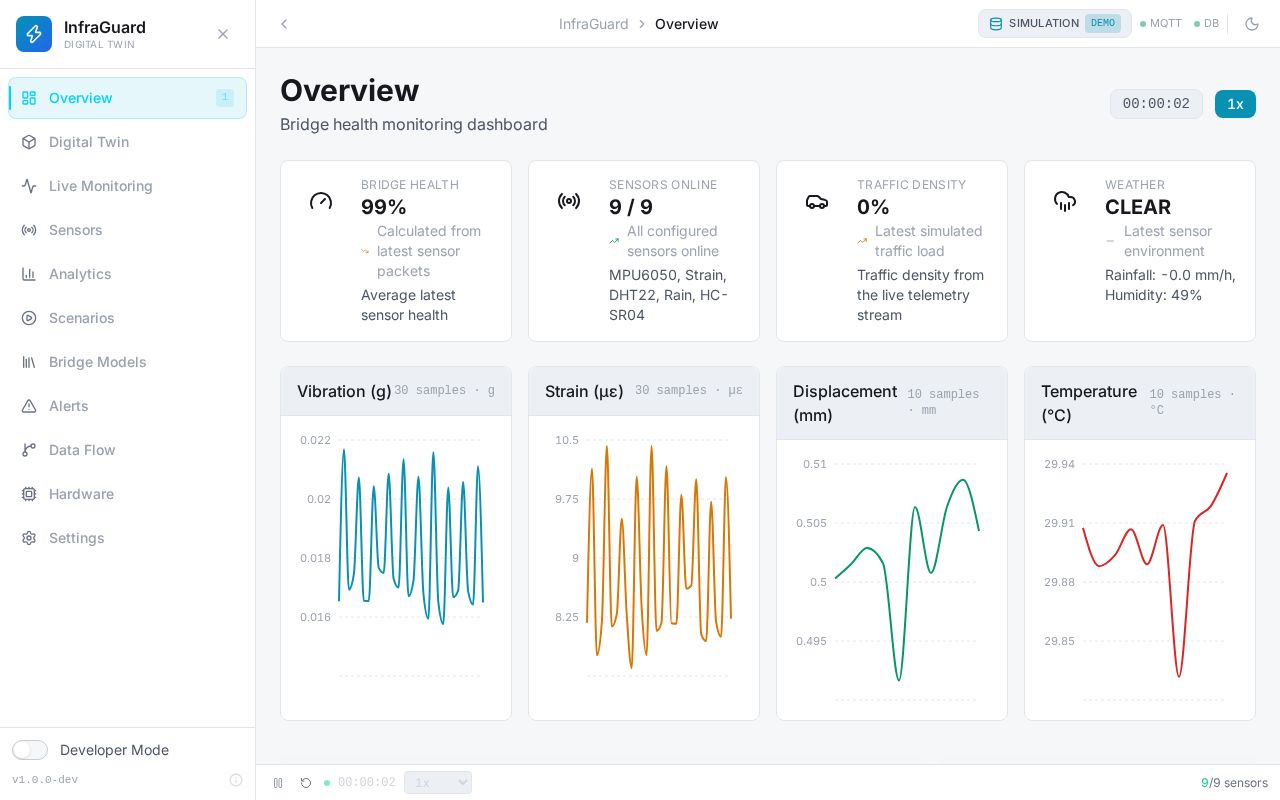Click the Bridge Health gauge icon
The height and width of the screenshot is (800, 1280).
coord(321,201)
